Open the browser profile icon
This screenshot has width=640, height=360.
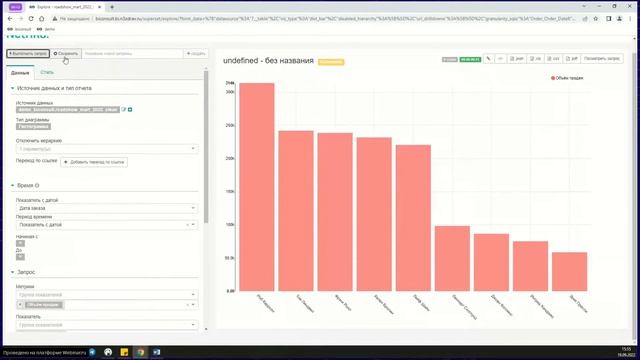point(619,19)
